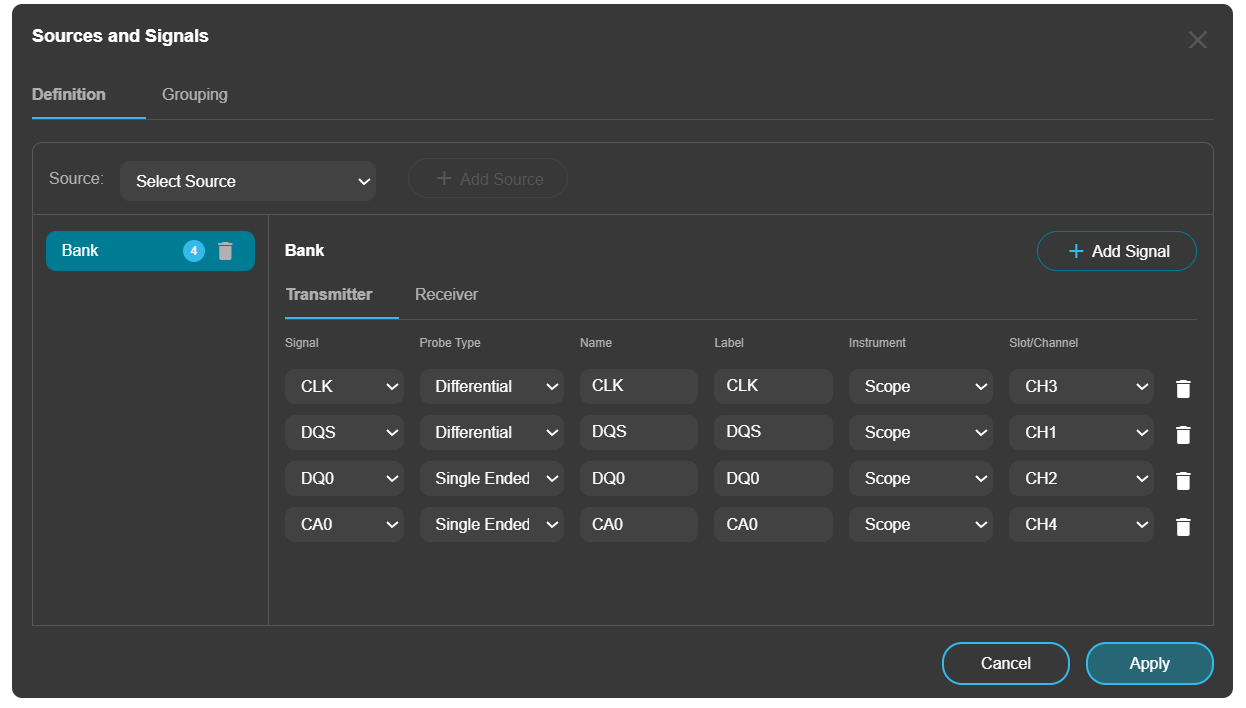Cancel the Sources and Signals dialog
1246x708 pixels.
tap(1005, 663)
